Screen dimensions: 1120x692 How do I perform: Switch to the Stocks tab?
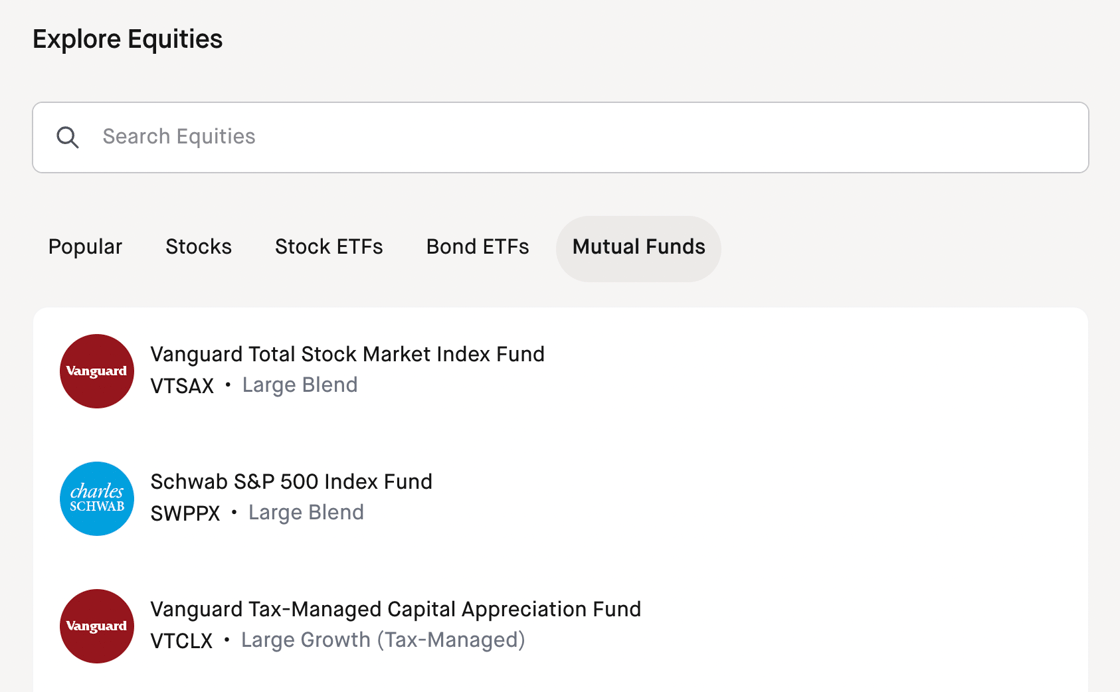[x=199, y=247]
